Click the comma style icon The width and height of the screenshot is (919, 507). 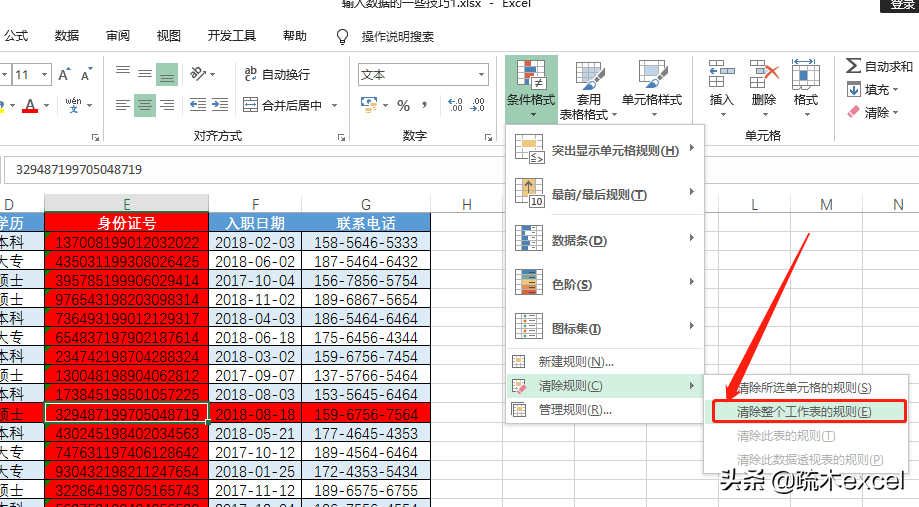tap(424, 106)
